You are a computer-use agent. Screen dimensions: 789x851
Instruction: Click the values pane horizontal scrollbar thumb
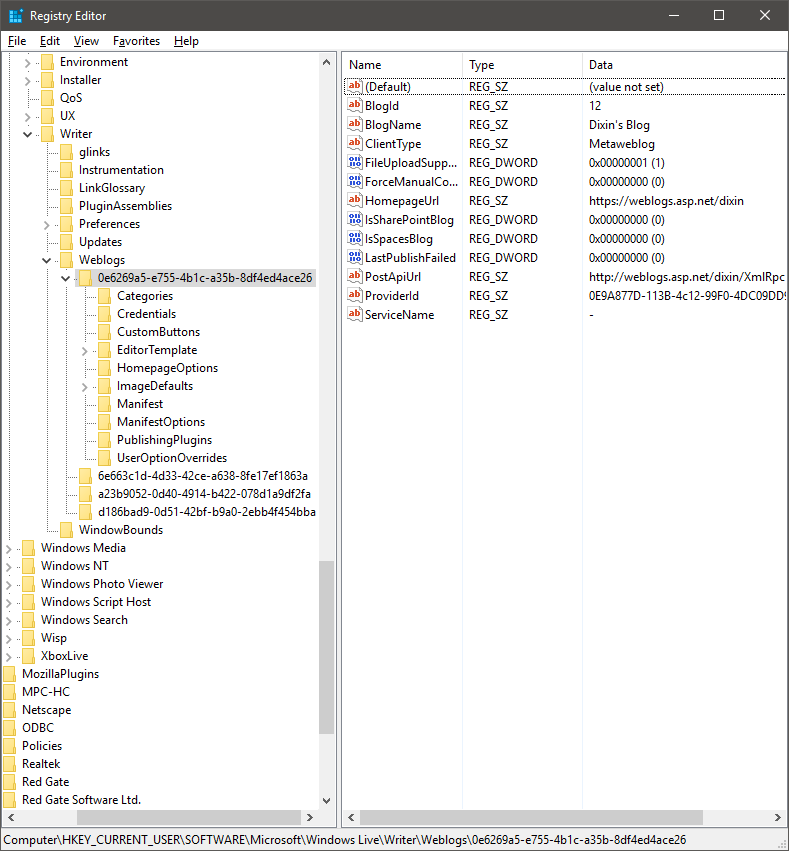pos(531,817)
